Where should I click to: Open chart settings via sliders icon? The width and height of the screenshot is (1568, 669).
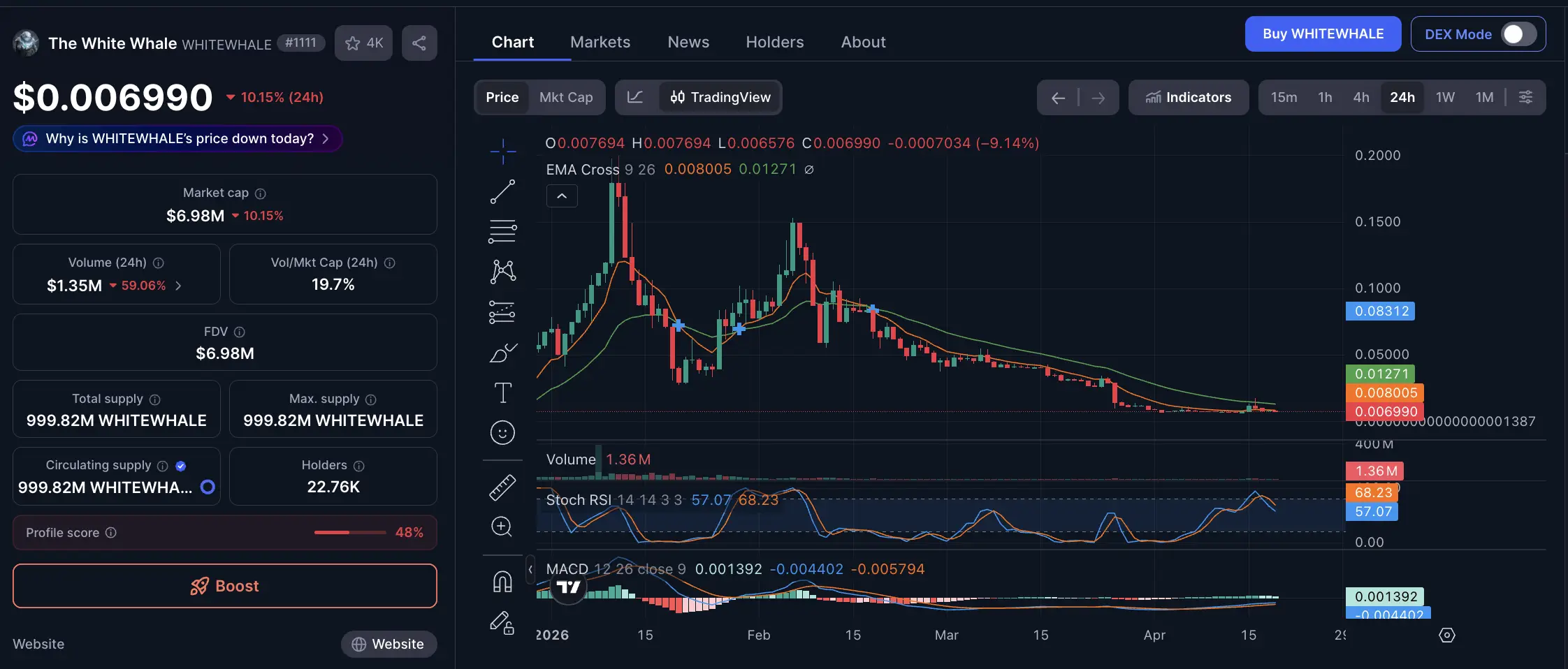coord(1527,97)
